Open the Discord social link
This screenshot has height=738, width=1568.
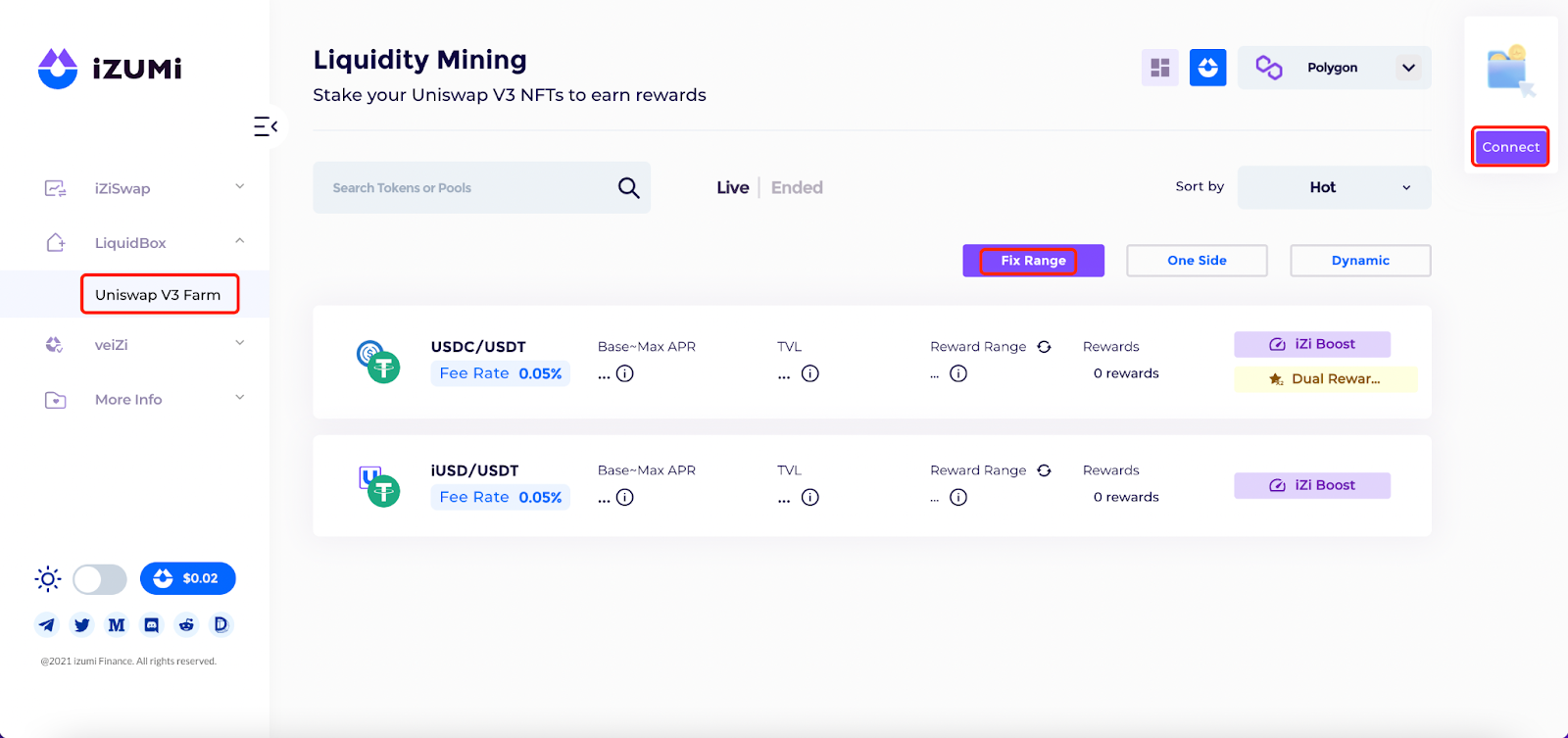(152, 625)
